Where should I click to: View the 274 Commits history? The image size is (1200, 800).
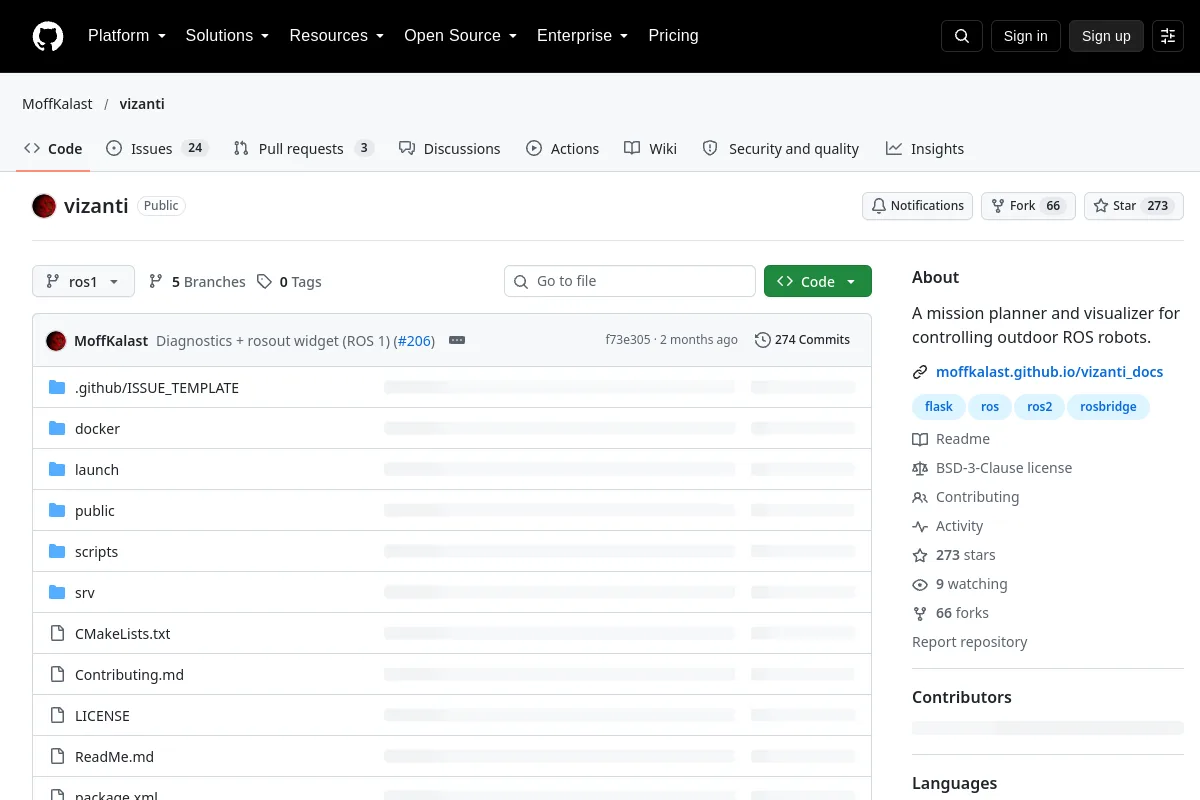(802, 340)
